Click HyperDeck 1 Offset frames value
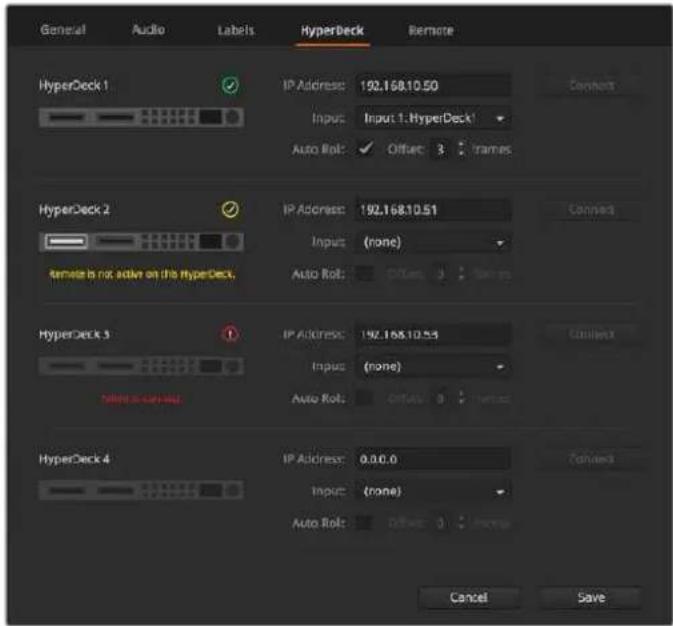 point(440,149)
